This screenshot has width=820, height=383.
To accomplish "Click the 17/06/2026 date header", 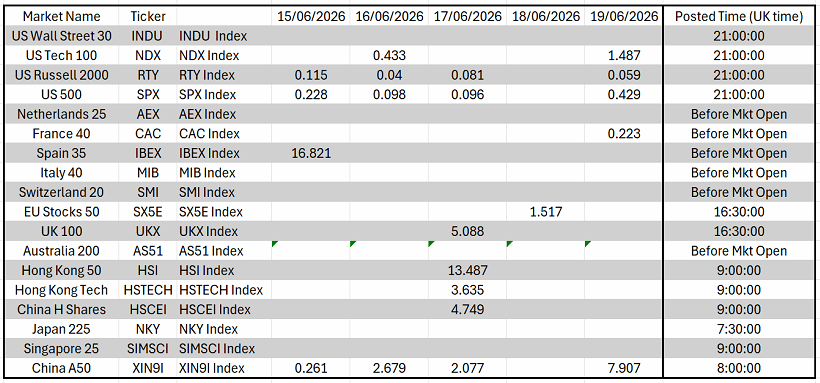I will [x=468, y=16].
